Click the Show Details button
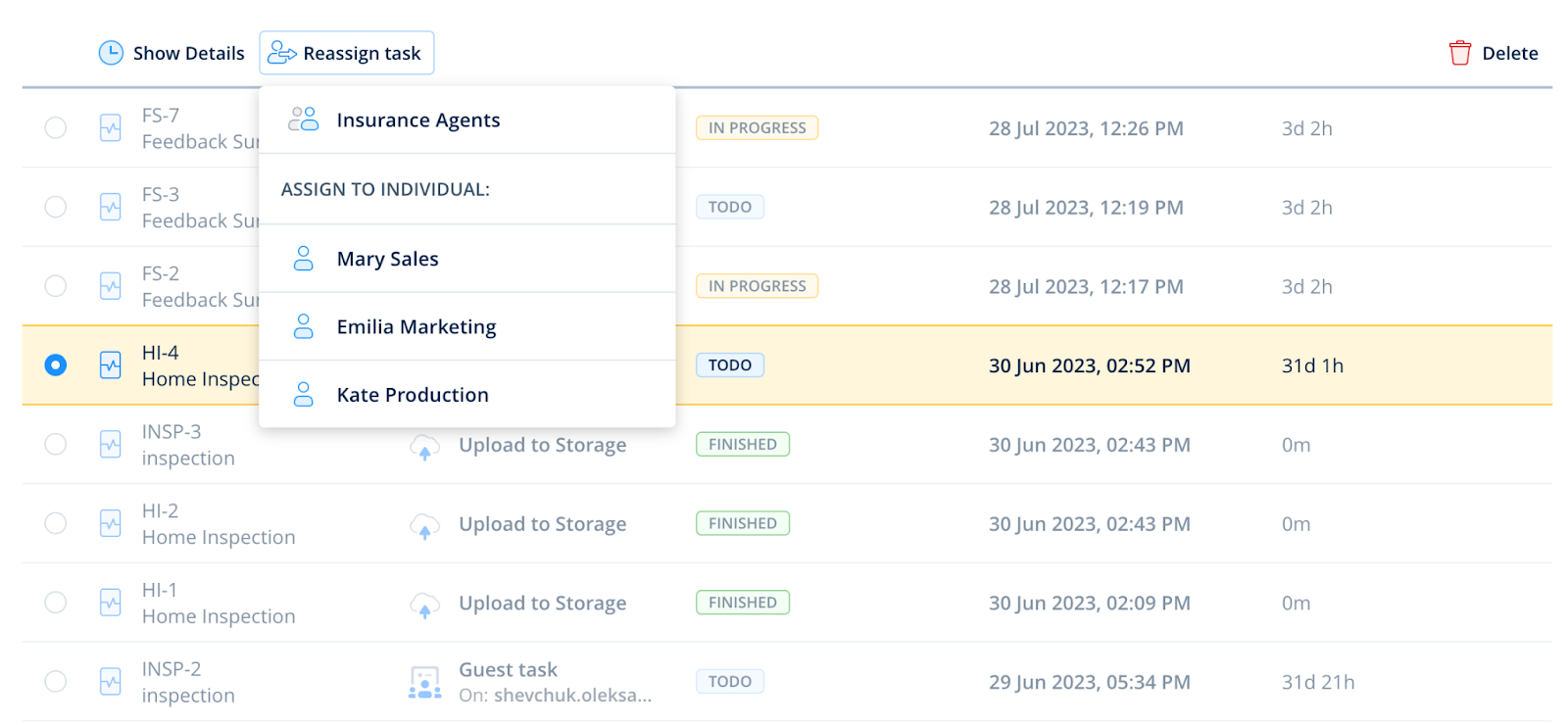The width and height of the screenshot is (1568, 726). click(x=188, y=53)
